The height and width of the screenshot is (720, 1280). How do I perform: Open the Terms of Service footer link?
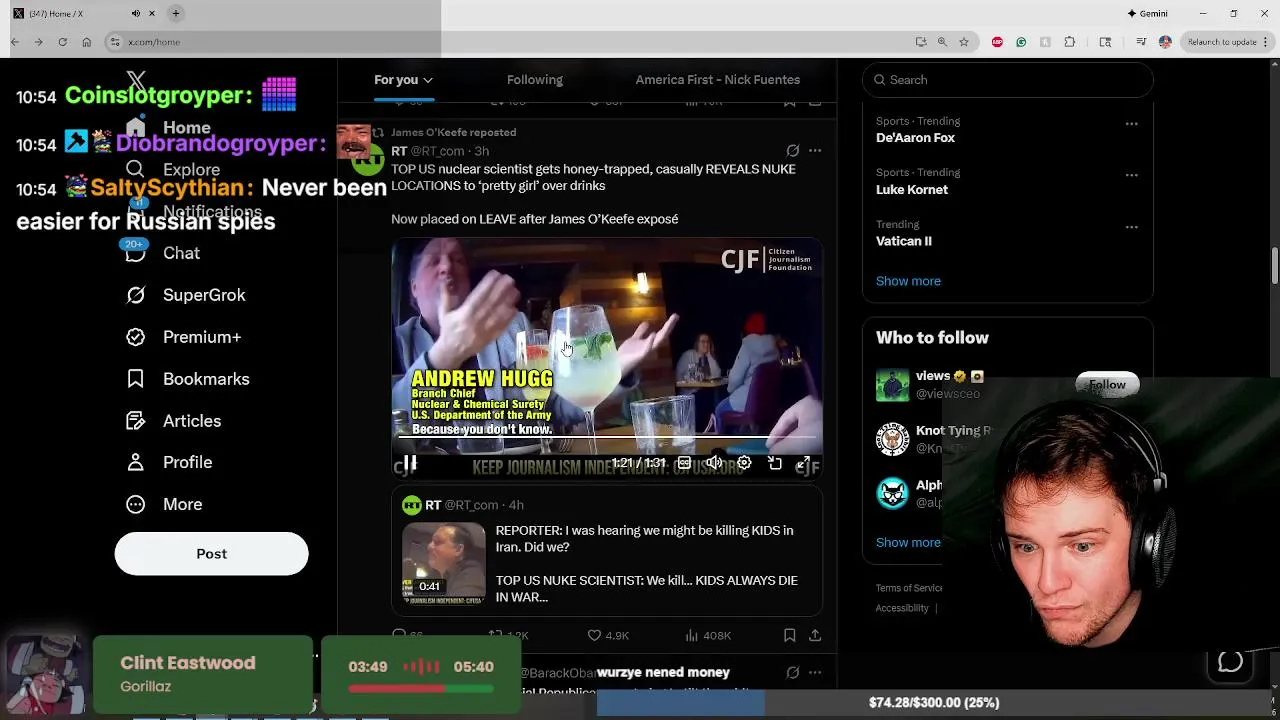[x=909, y=588]
